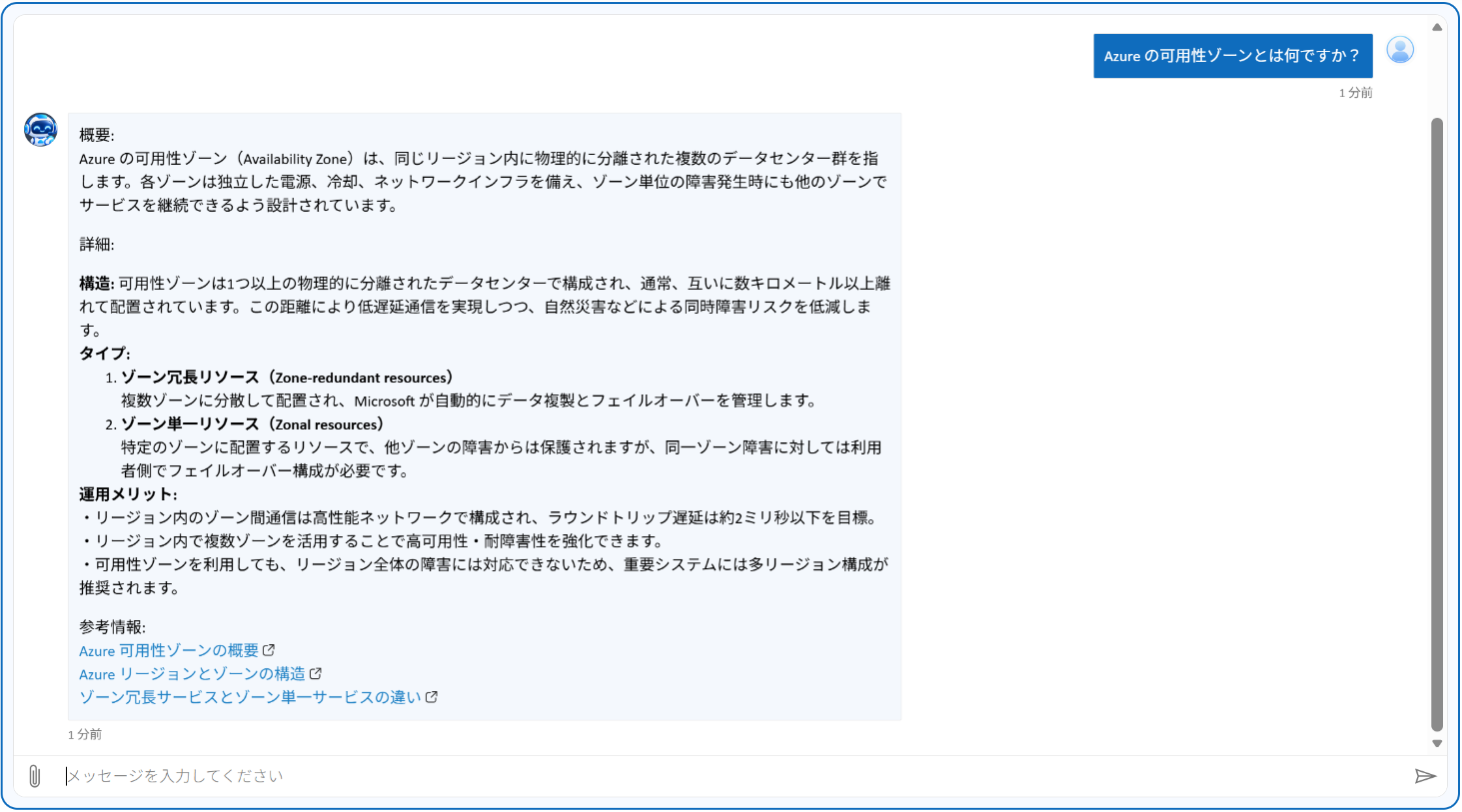The width and height of the screenshot is (1462, 812).
Task: Click the 詳細: heading text
Action: coord(97,244)
